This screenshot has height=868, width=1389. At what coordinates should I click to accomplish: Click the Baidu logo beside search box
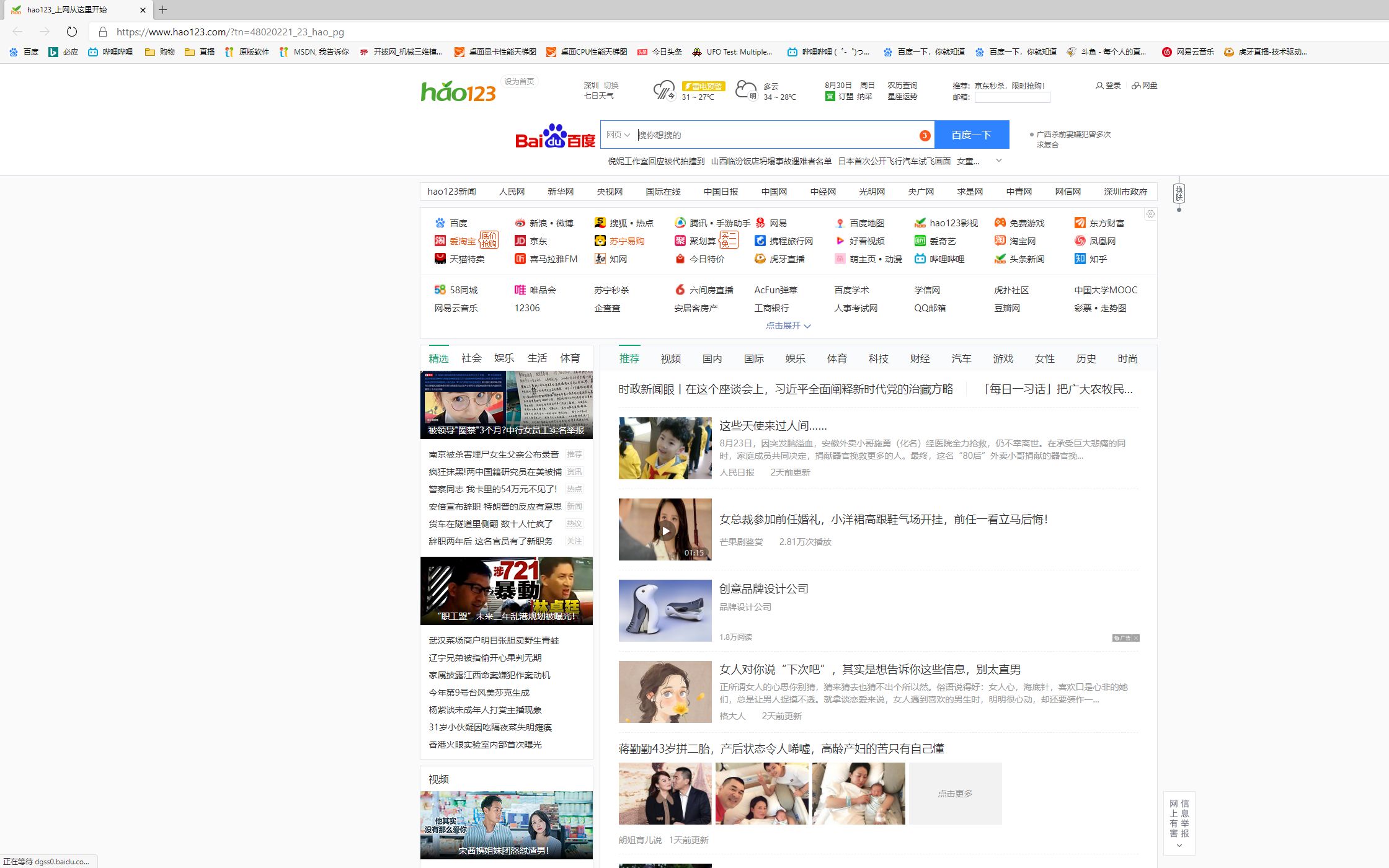tap(555, 136)
